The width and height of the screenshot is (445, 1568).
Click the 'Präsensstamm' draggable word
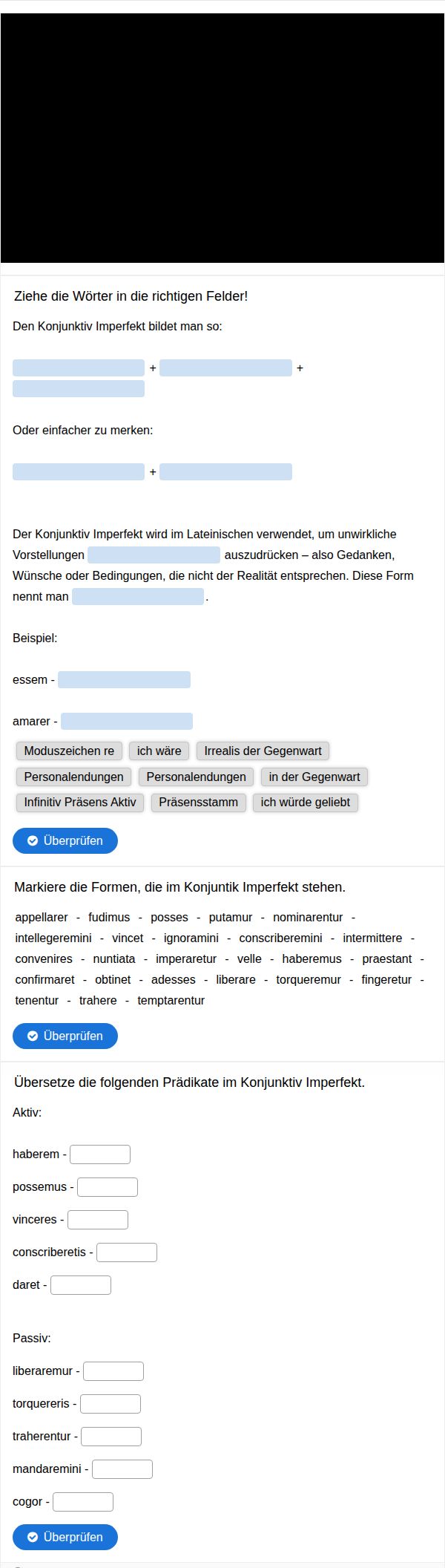(x=199, y=802)
